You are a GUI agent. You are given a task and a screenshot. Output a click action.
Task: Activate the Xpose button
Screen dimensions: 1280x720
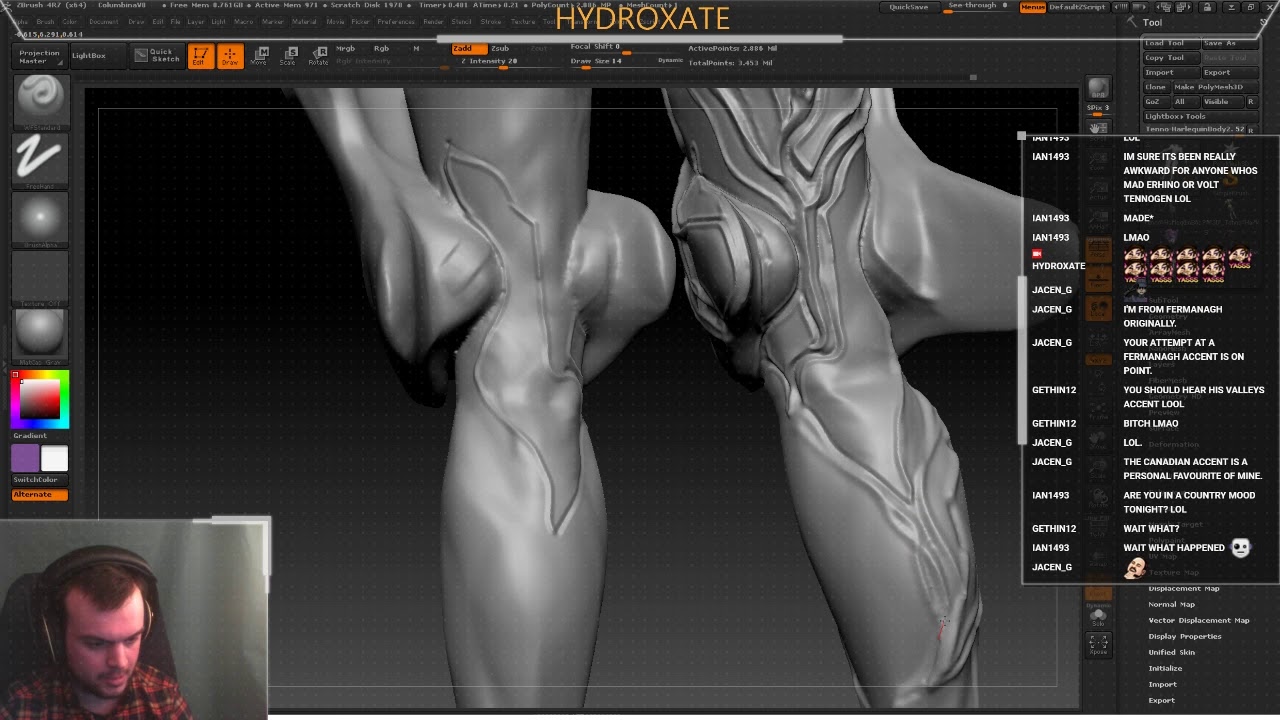pyautogui.click(x=1098, y=645)
